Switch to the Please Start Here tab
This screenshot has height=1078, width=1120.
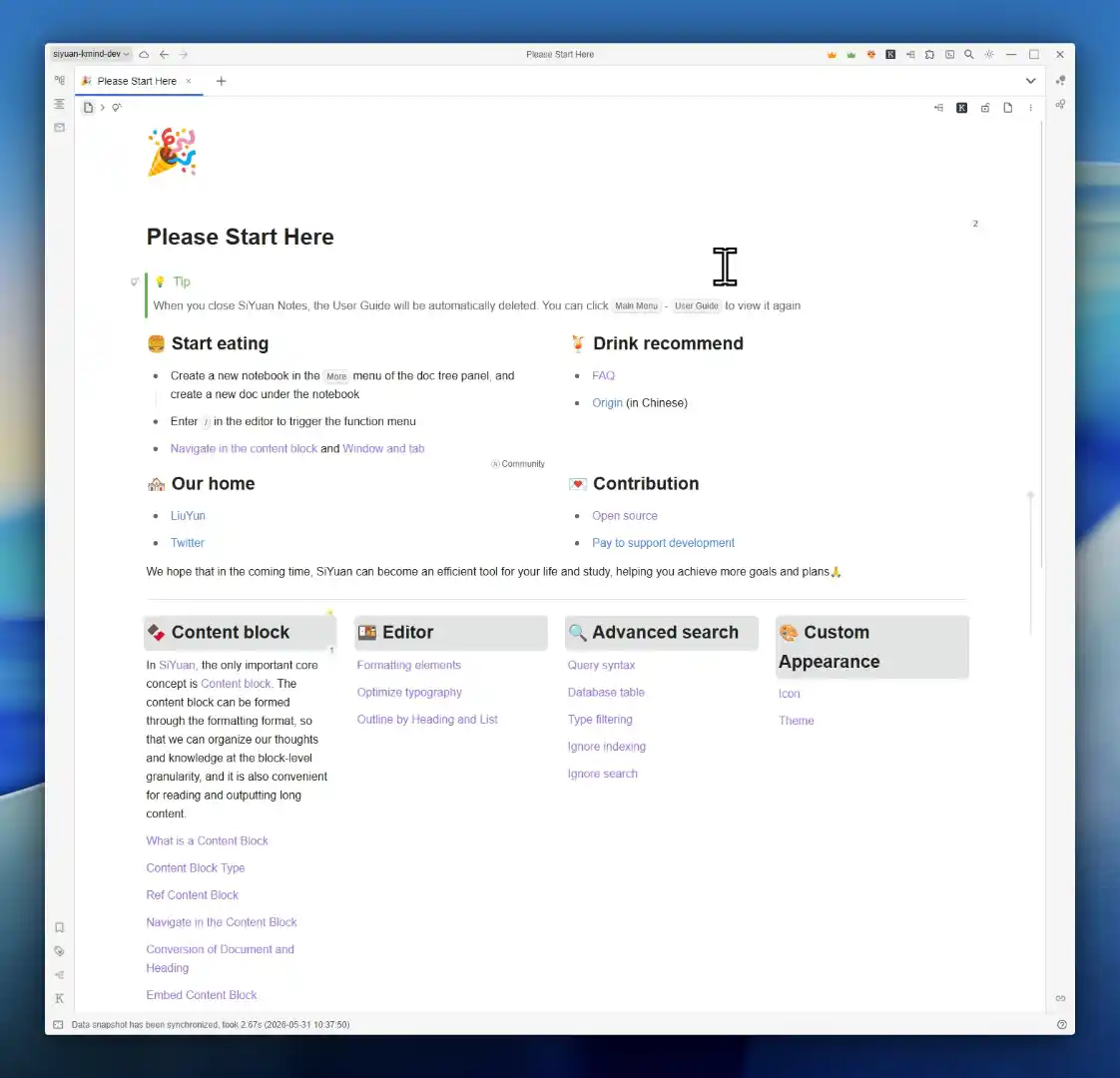coord(137,81)
